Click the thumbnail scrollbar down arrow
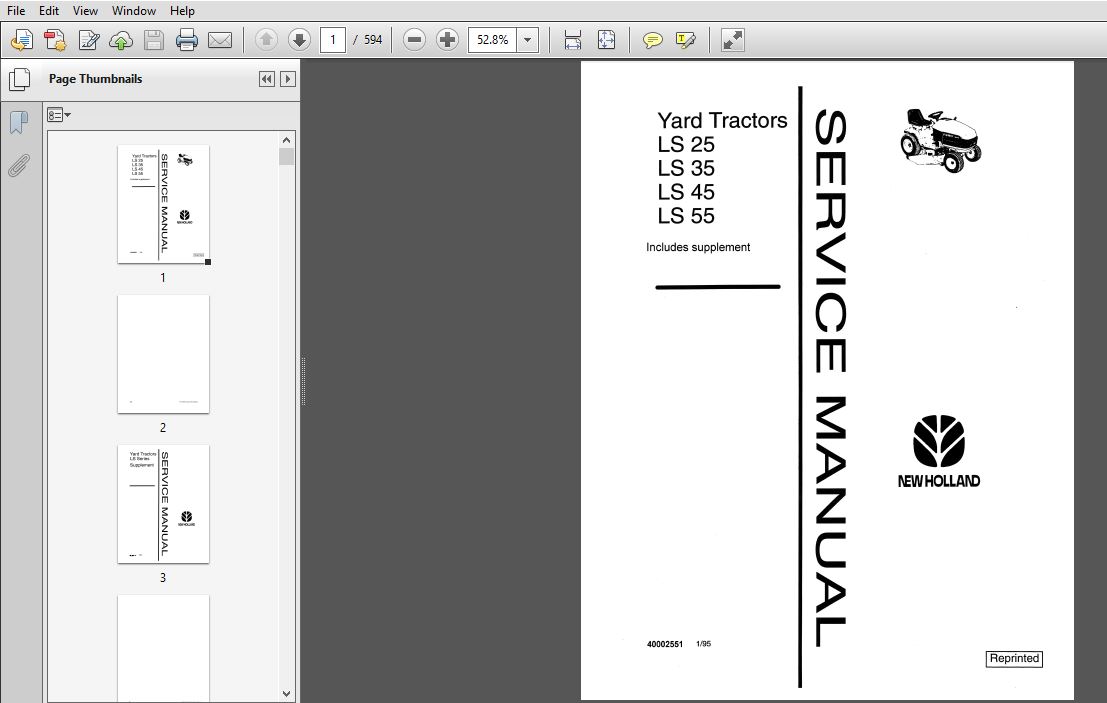 click(286, 694)
